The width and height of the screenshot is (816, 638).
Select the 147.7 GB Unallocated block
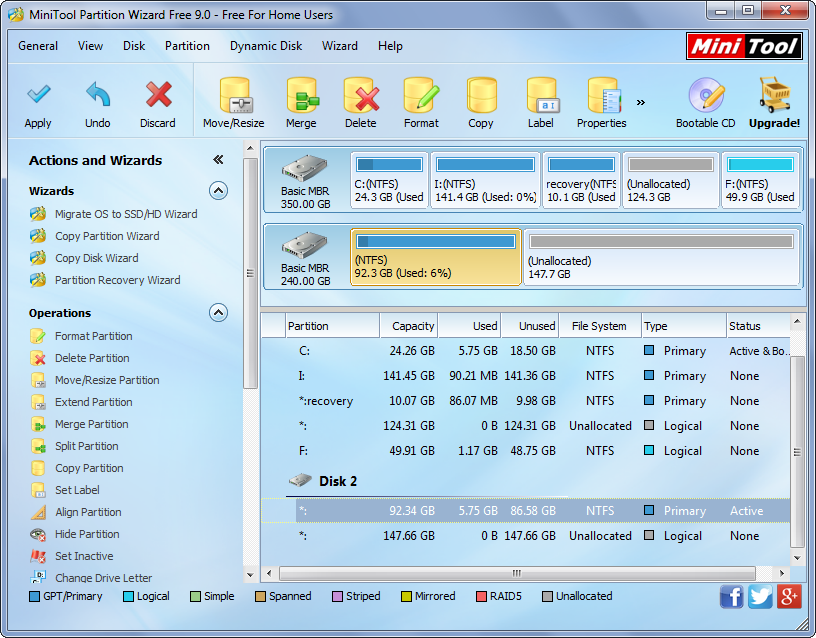pyautogui.click(x=661, y=257)
